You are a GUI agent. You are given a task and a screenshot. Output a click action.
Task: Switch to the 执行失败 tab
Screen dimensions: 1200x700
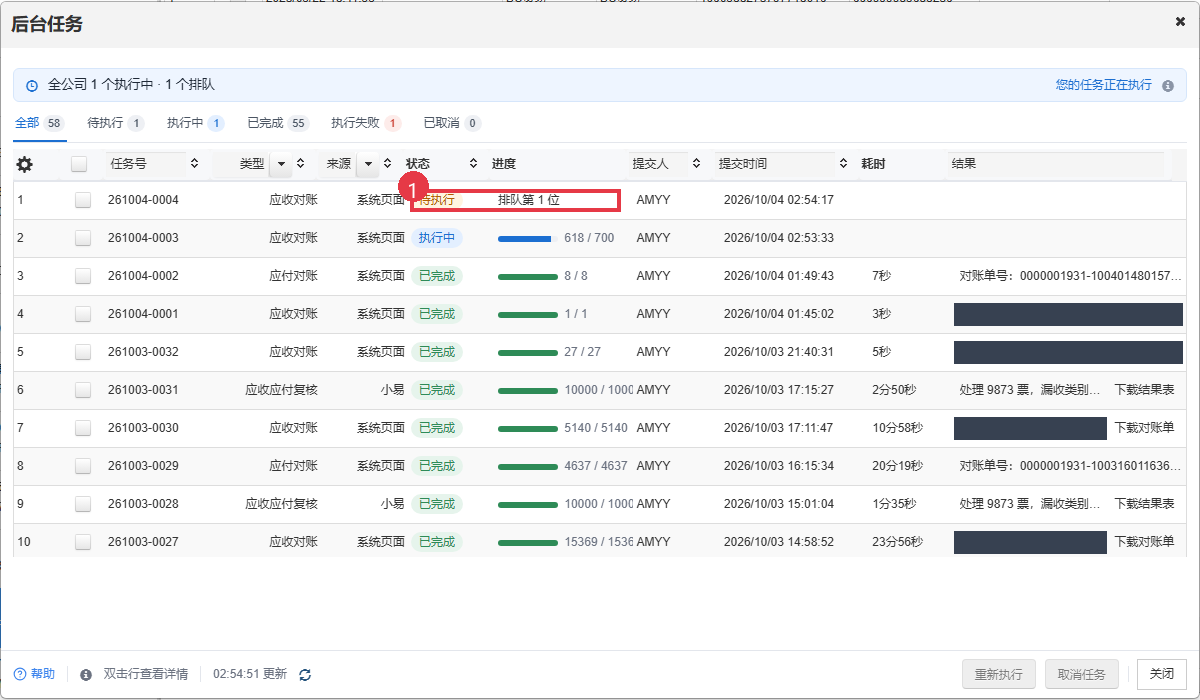coord(366,123)
